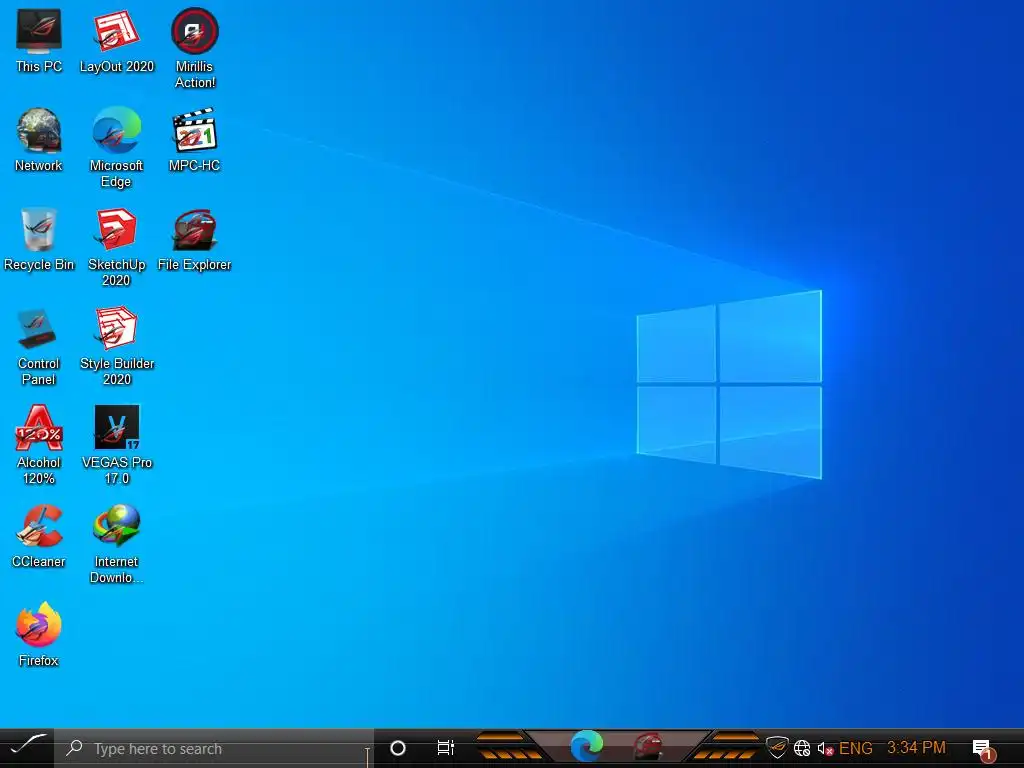
Task: Open the clock showing 3:34 PM
Action: pos(916,747)
